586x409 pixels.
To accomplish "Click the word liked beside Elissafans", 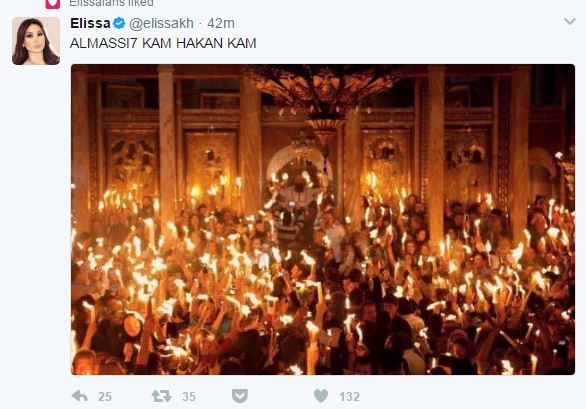I will coord(140,3).
